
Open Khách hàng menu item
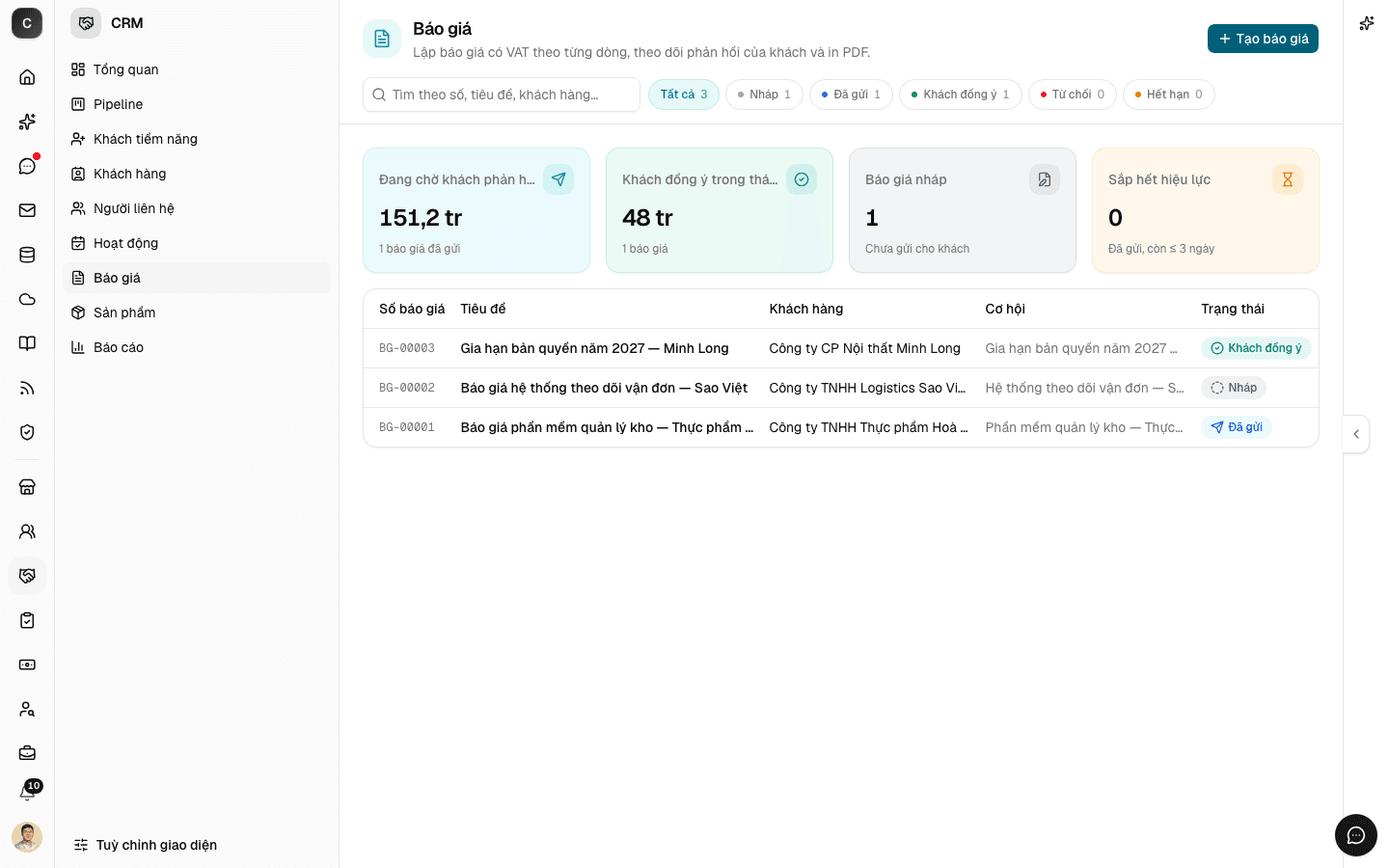click(x=197, y=174)
